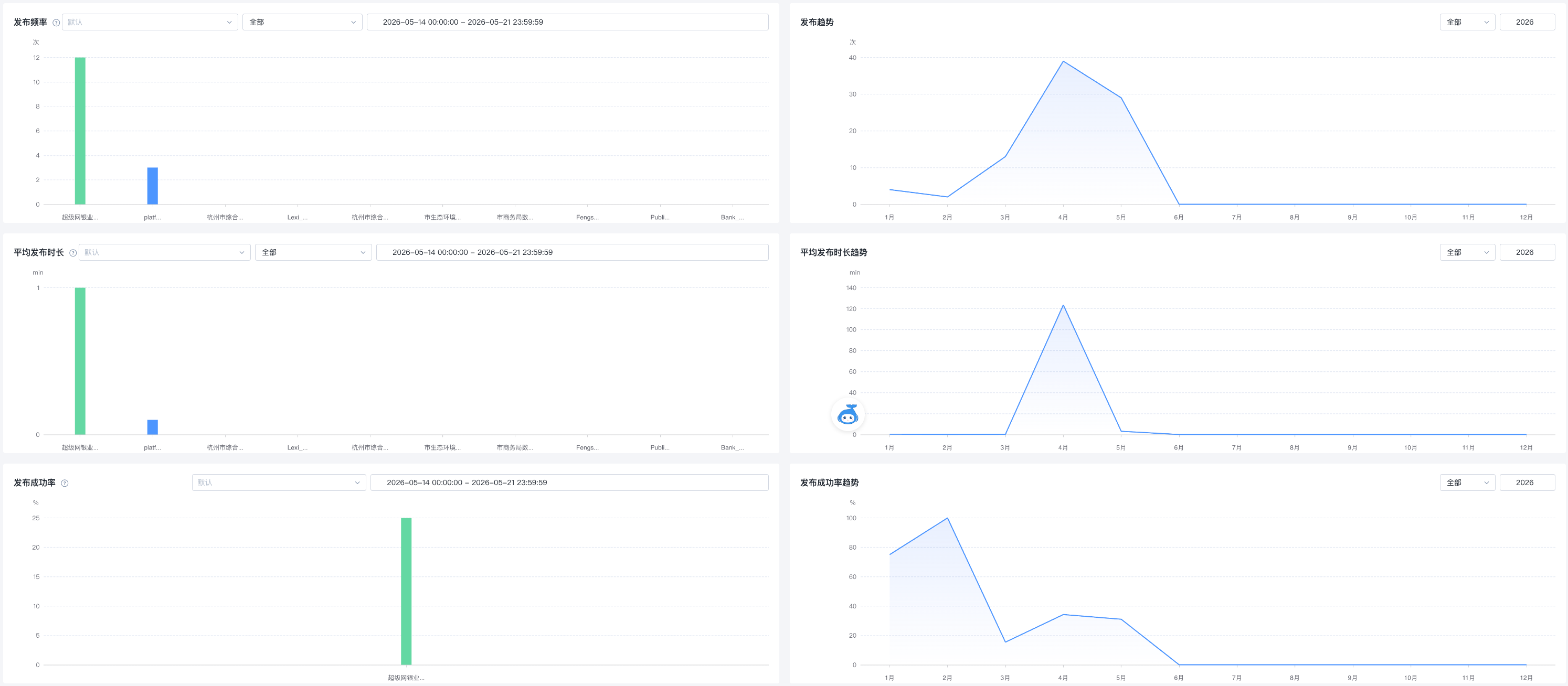1568x686 pixels.
Task: Click the tall green bar in 发布频率 chart
Action: point(80,131)
